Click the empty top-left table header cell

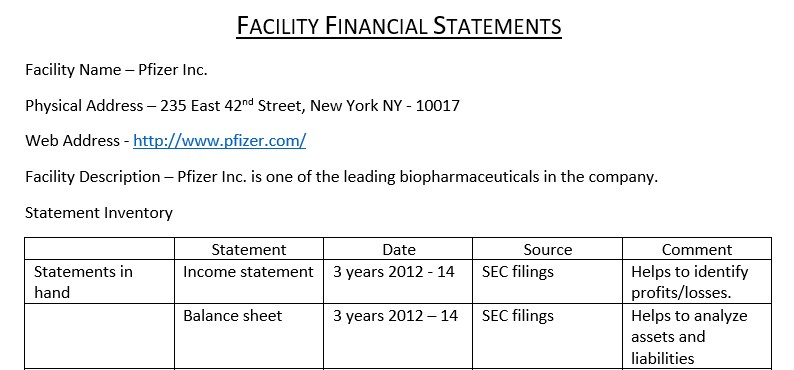point(100,249)
